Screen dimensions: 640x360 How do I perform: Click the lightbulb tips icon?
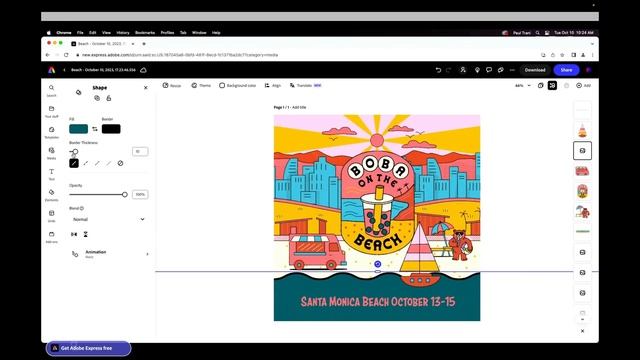[x=477, y=70]
